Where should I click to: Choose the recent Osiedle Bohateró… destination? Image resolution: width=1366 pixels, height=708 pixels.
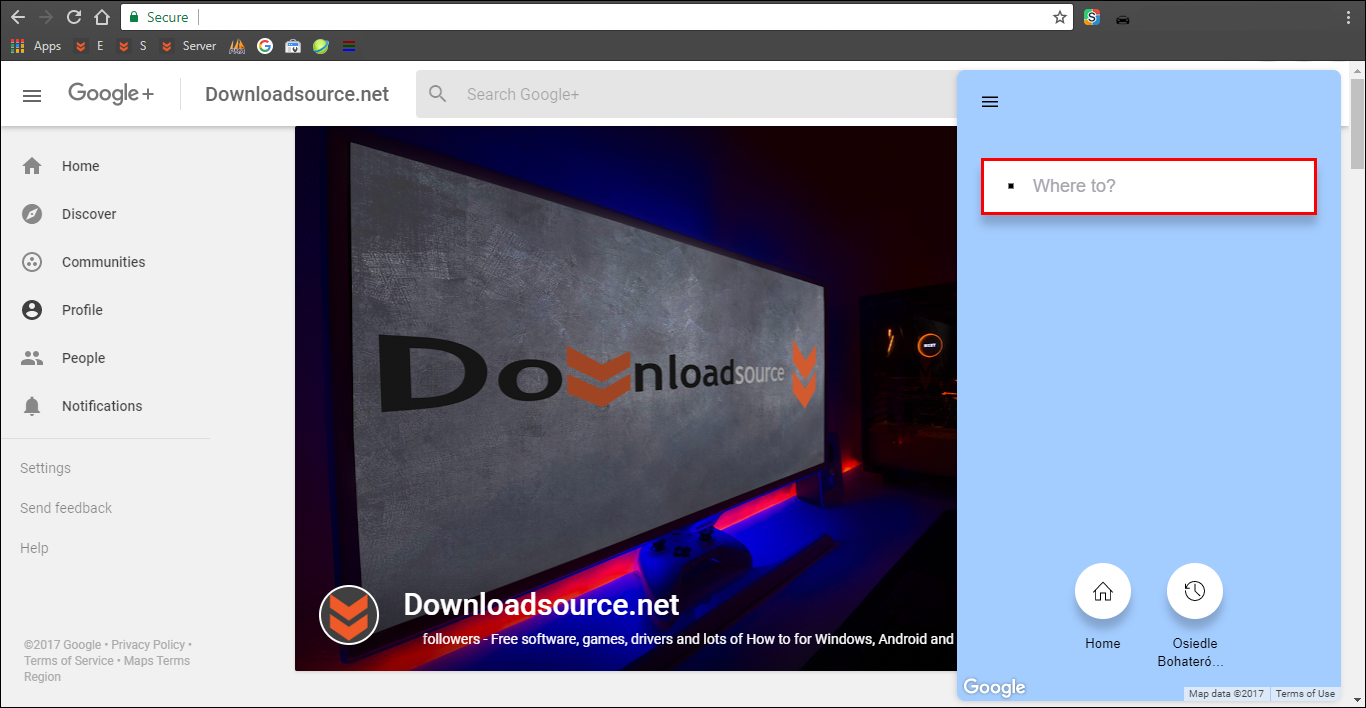1195,591
